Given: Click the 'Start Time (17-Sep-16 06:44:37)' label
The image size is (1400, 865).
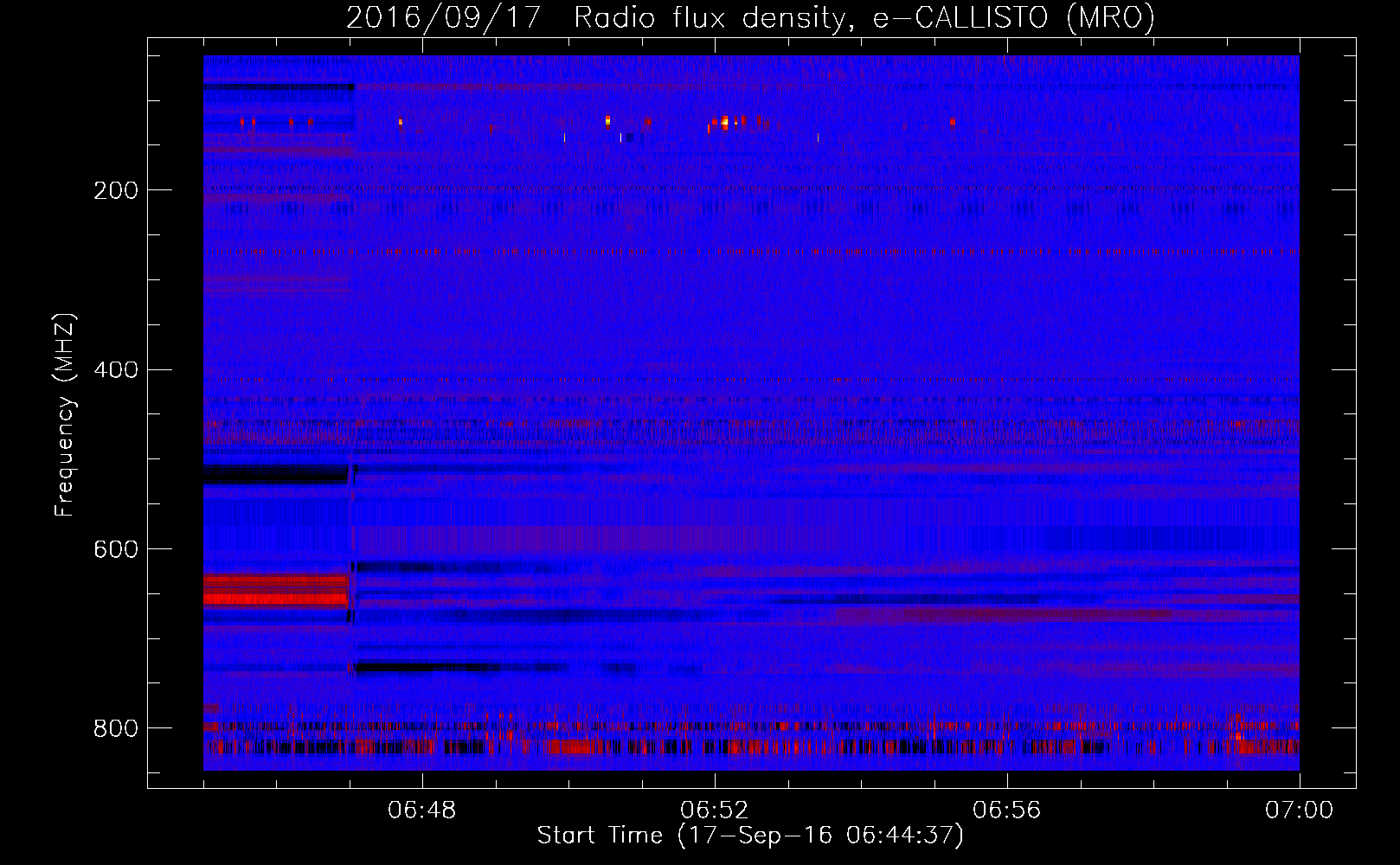Looking at the screenshot, I should pos(750,836).
